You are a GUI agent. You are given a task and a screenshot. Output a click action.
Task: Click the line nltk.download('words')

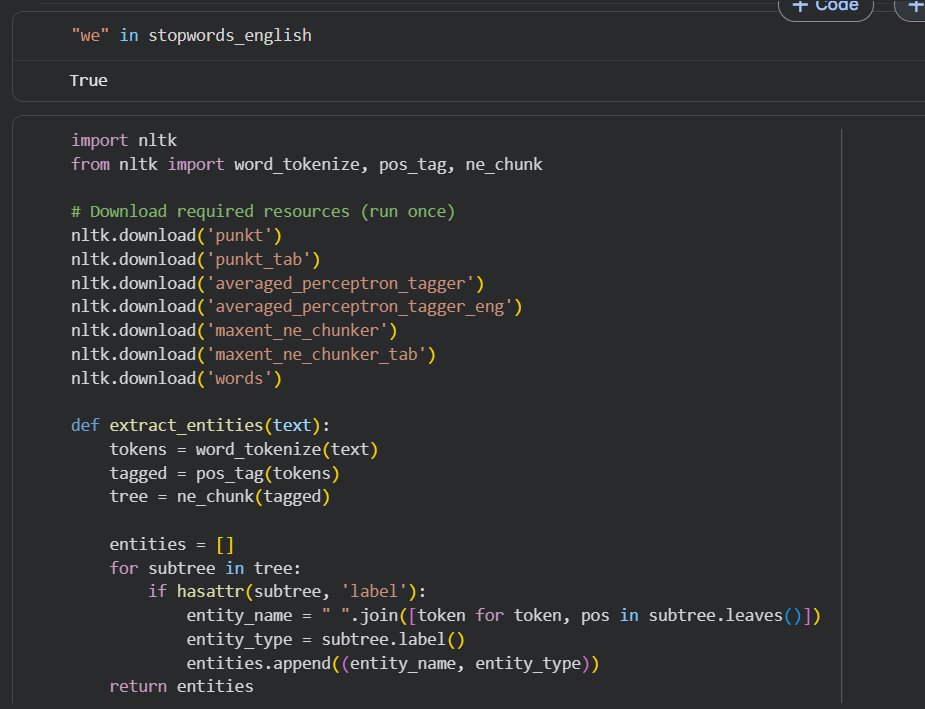click(176, 378)
